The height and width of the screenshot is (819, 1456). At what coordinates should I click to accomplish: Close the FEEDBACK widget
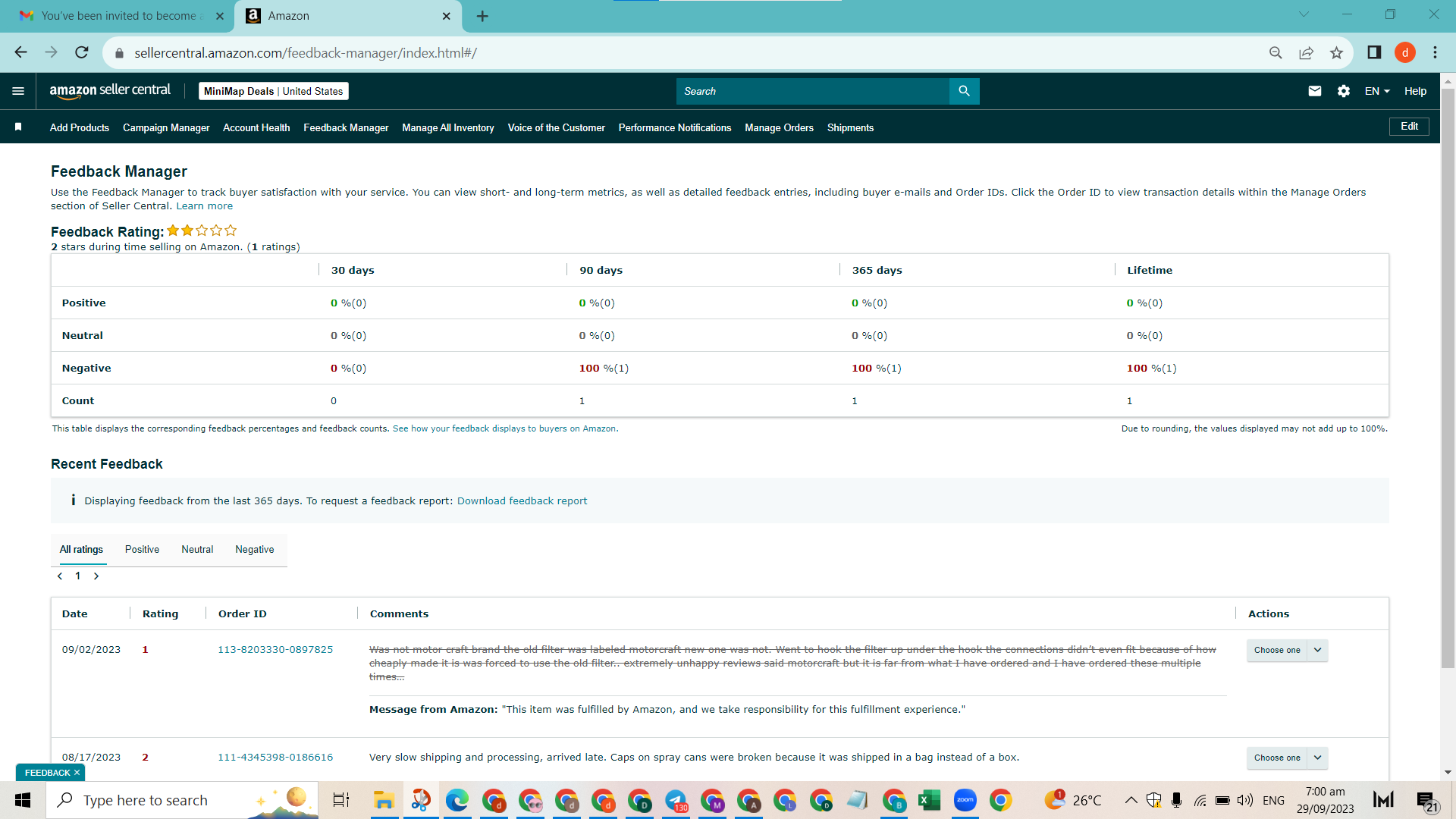pos(77,773)
